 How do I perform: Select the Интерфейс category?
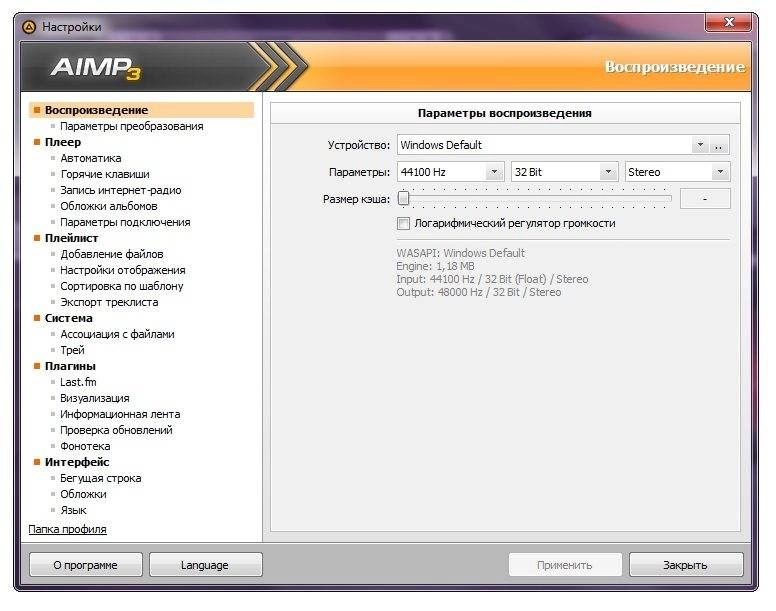77,462
